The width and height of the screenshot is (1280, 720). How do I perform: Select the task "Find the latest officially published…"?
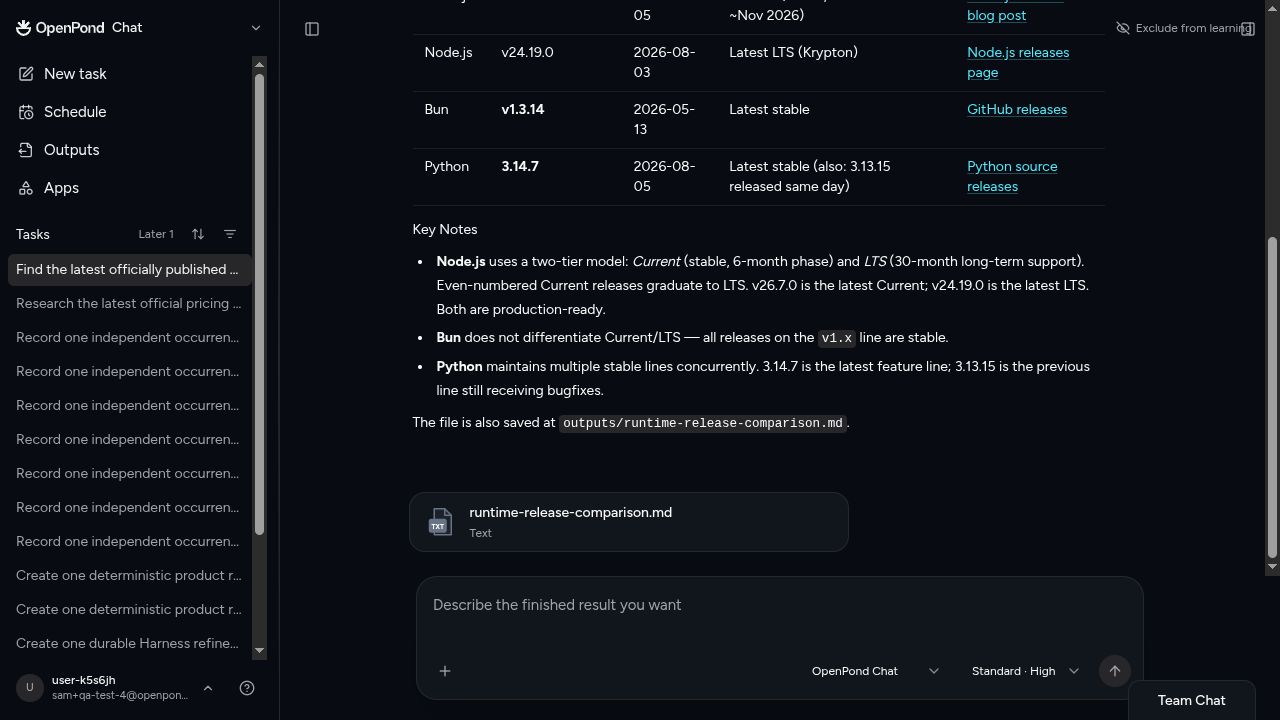[130, 269]
